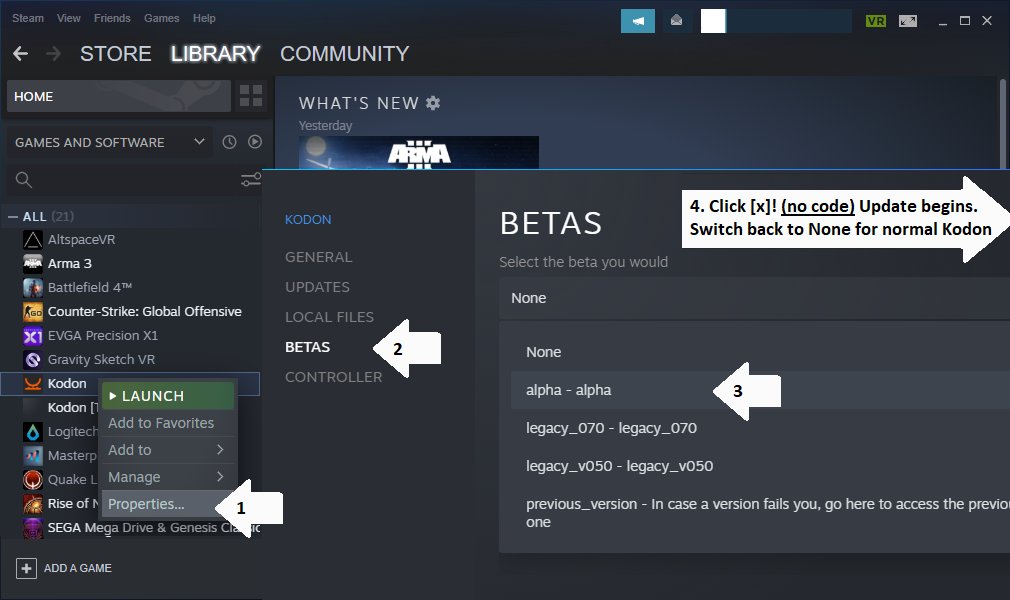Viewport: 1010px width, 600px height.
Task: Open collections grid view icon
Action: [251, 96]
